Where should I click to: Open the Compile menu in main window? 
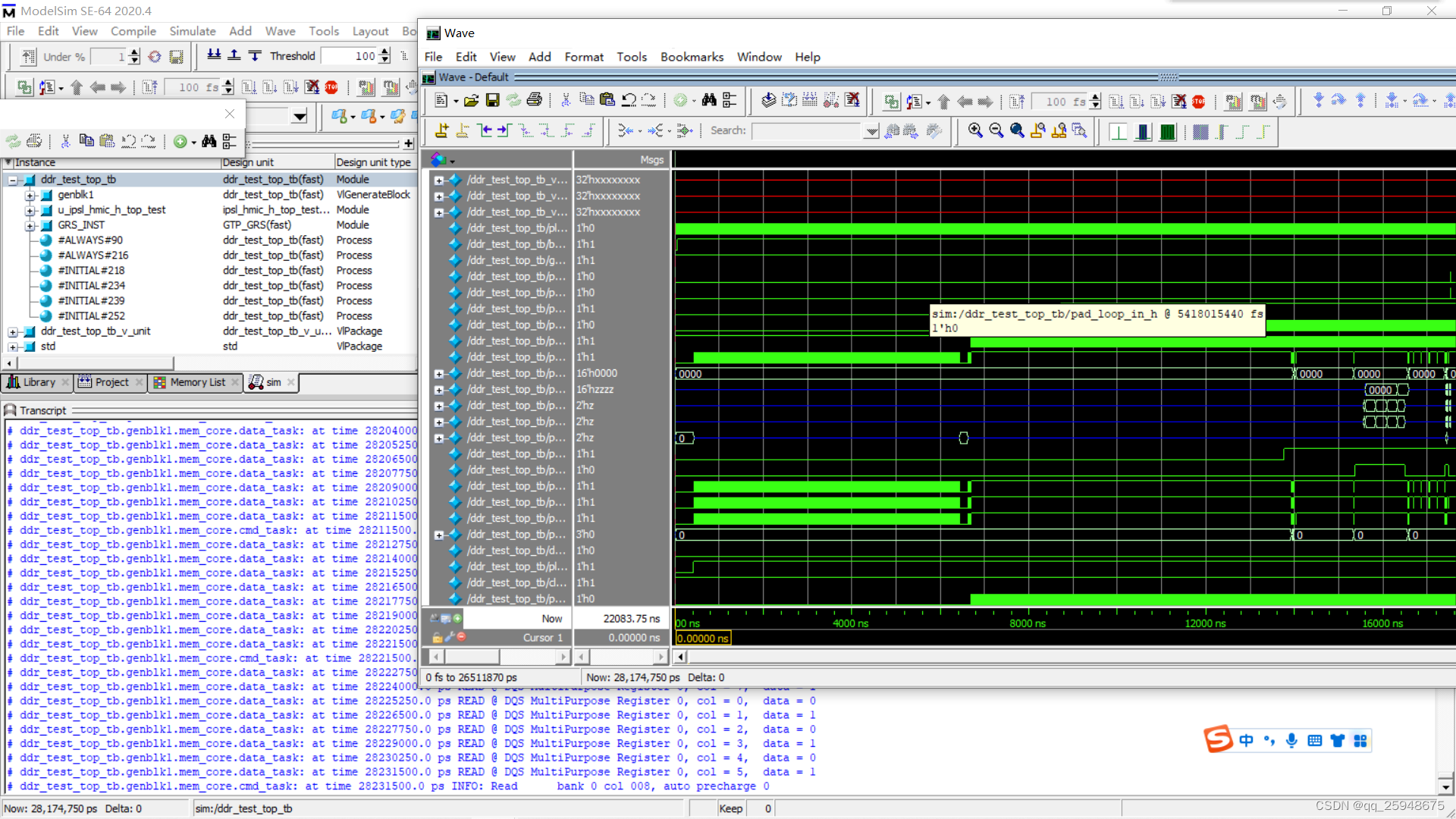click(133, 31)
